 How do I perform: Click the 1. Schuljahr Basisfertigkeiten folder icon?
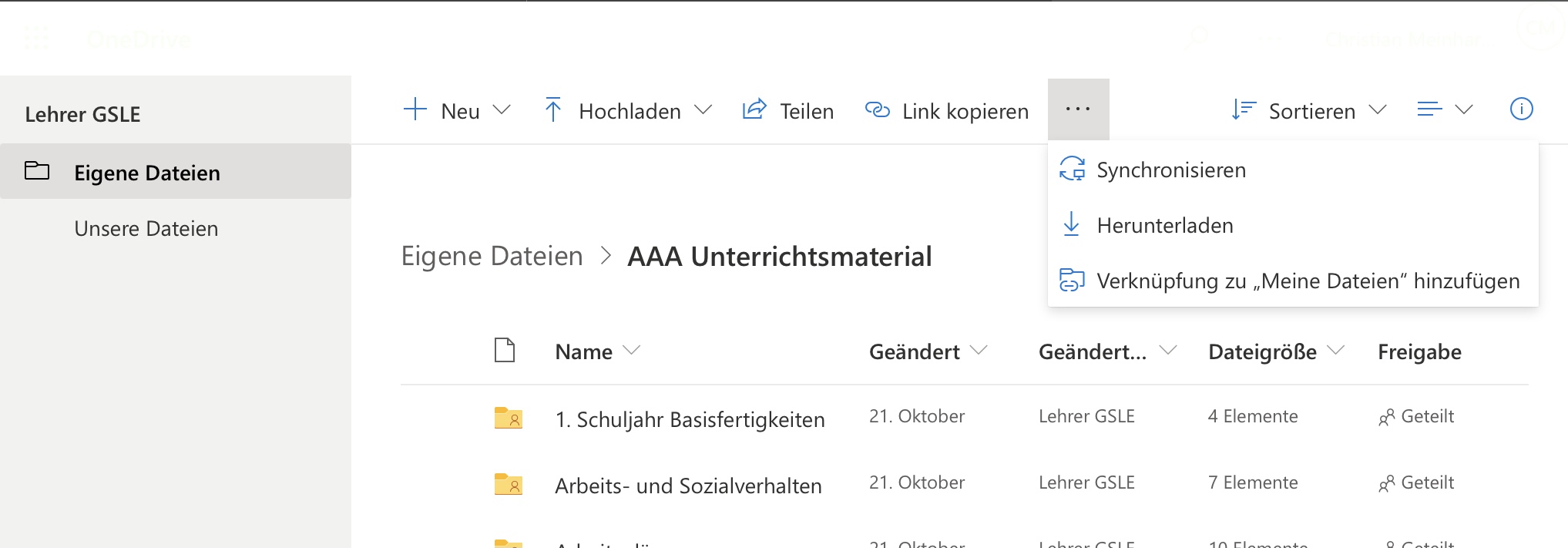click(508, 418)
